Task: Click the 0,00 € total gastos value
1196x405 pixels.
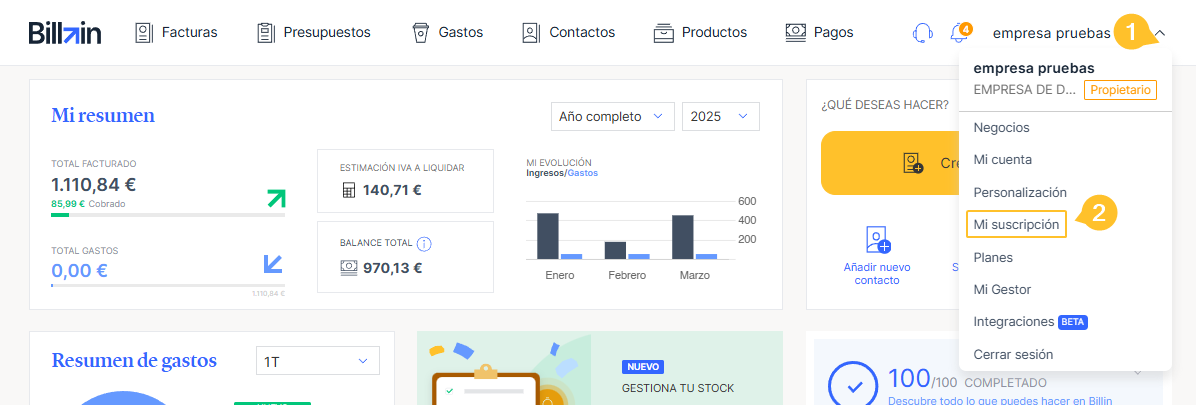Action: coord(79,271)
